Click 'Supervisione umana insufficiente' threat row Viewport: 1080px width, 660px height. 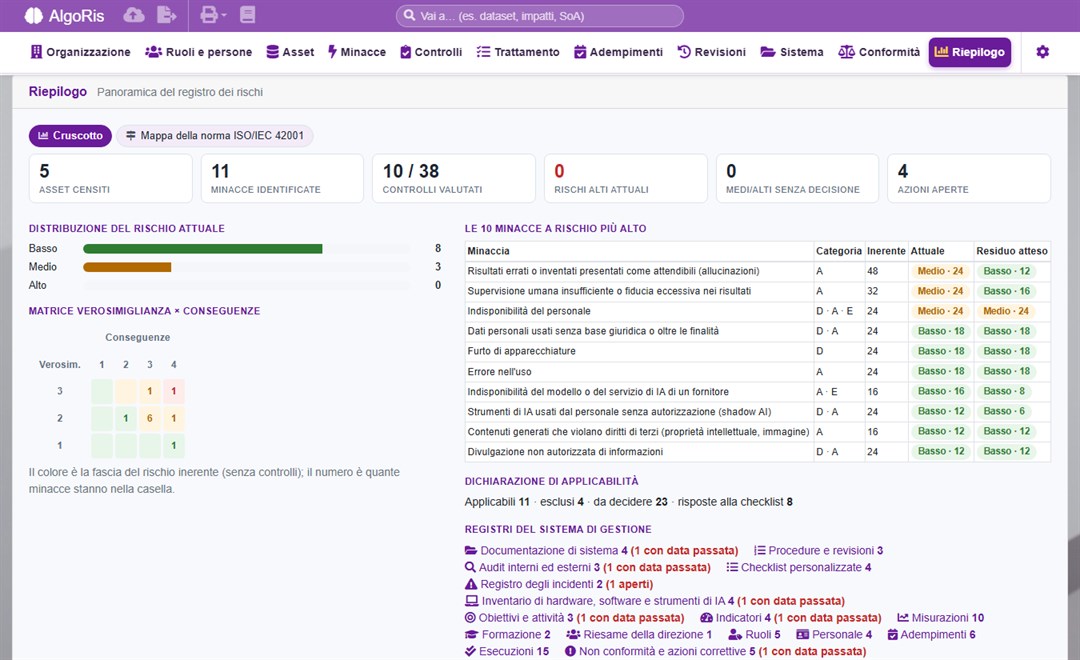[x=758, y=291]
